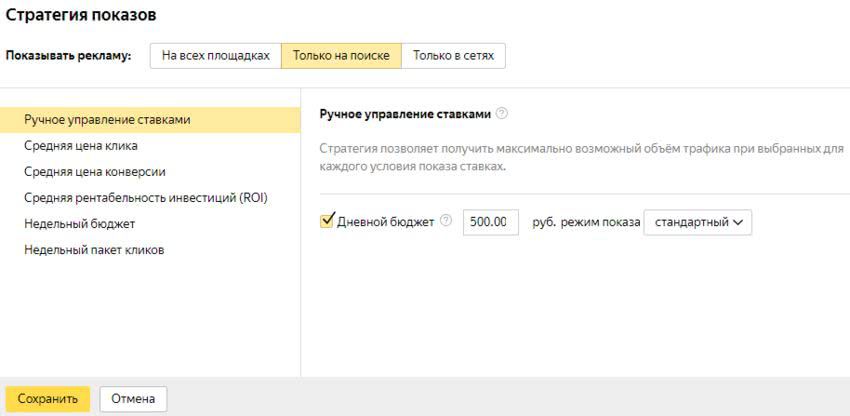Click help icon next to Дневной бюджет
Screen dimensions: 850x416
pyautogui.click(x=446, y=222)
